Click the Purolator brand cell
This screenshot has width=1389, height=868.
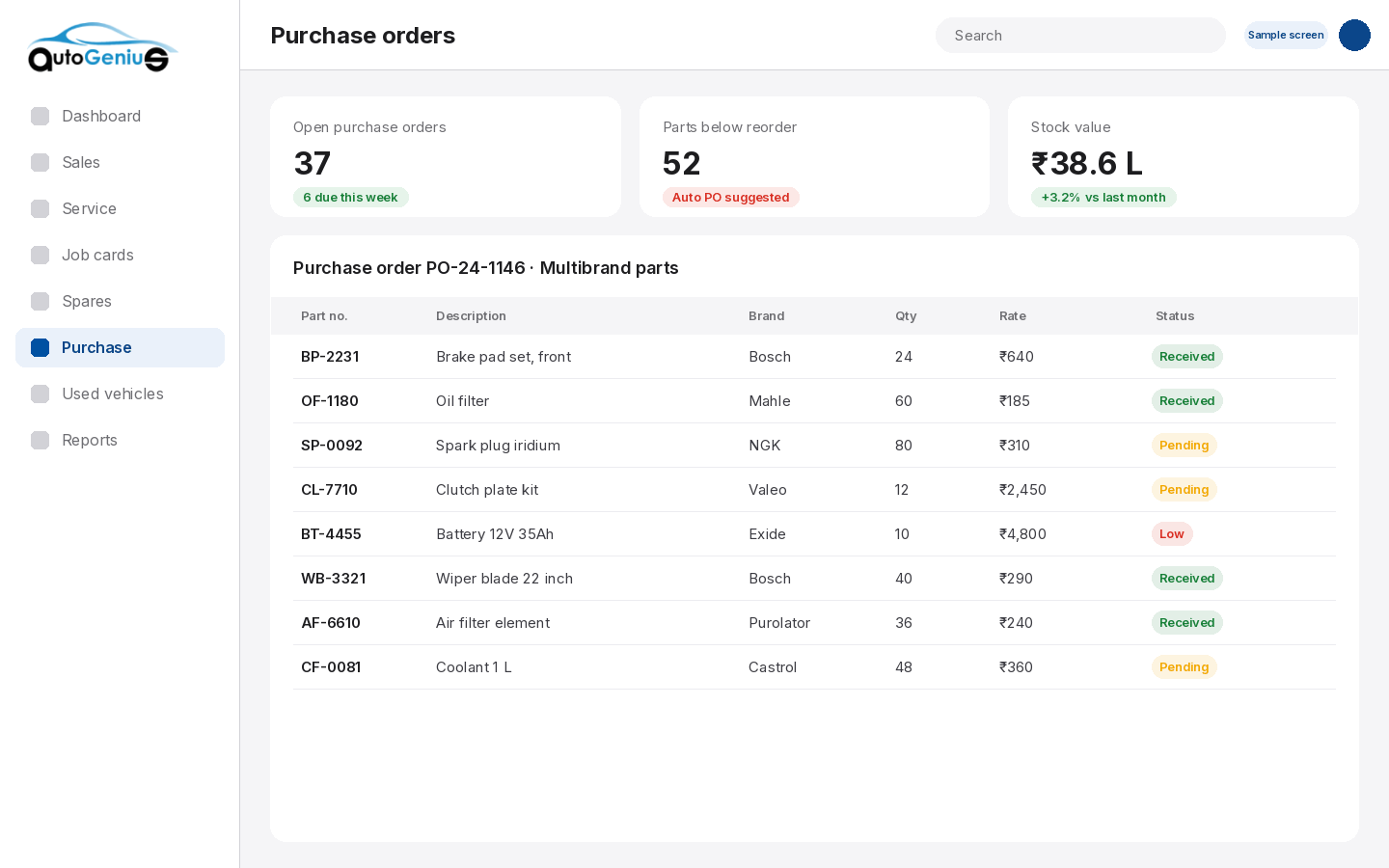pyautogui.click(x=779, y=623)
